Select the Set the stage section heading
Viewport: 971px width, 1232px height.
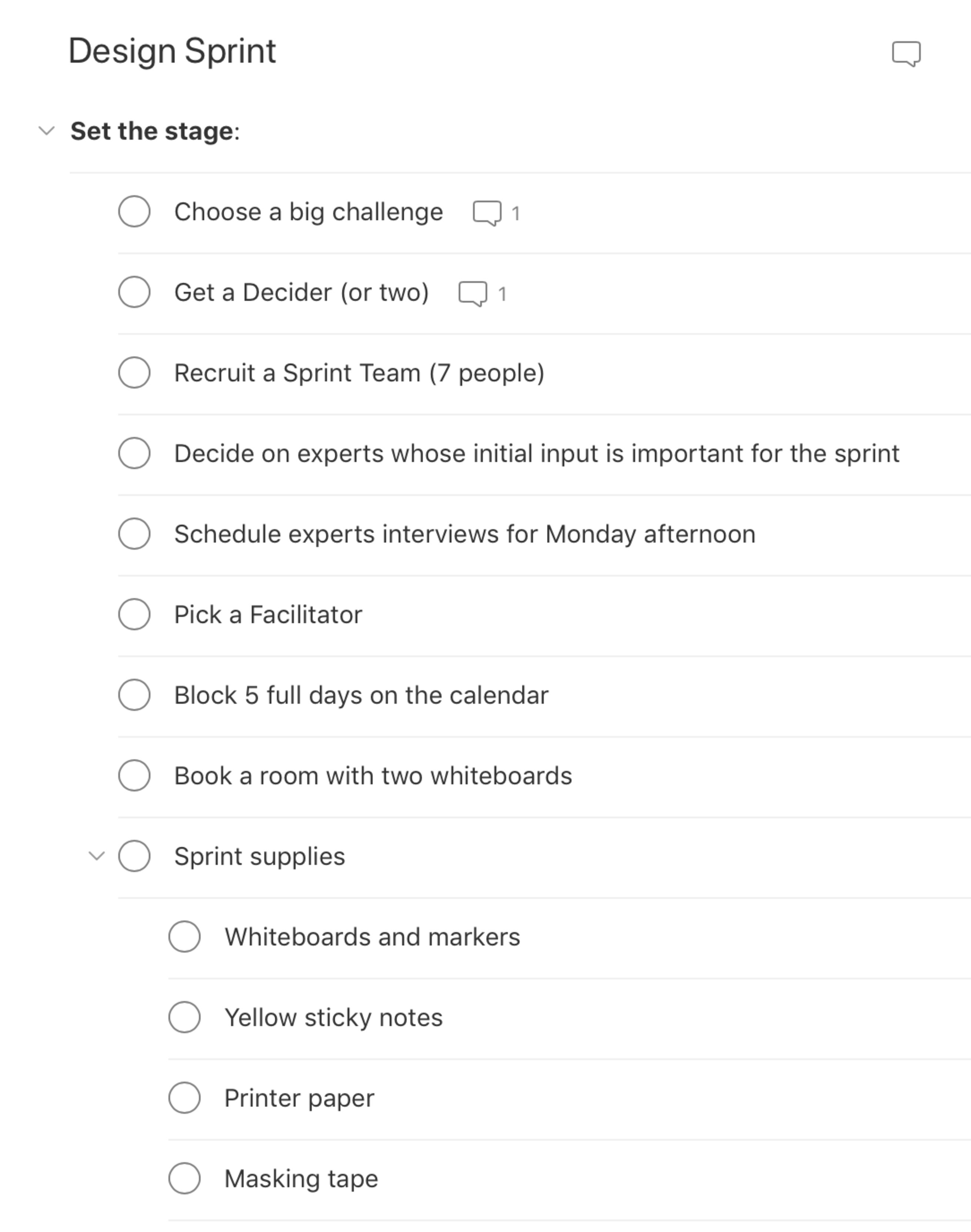[x=154, y=131]
